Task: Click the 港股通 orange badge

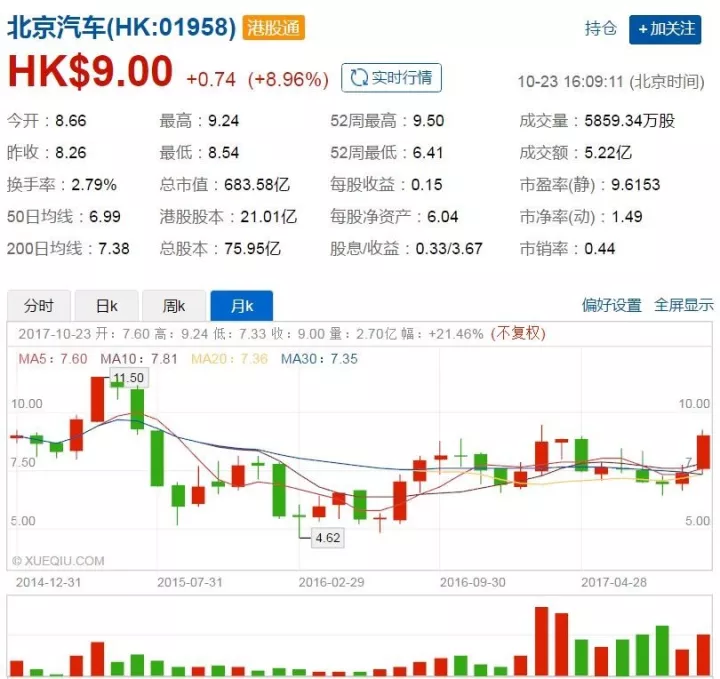Action: 274,28
